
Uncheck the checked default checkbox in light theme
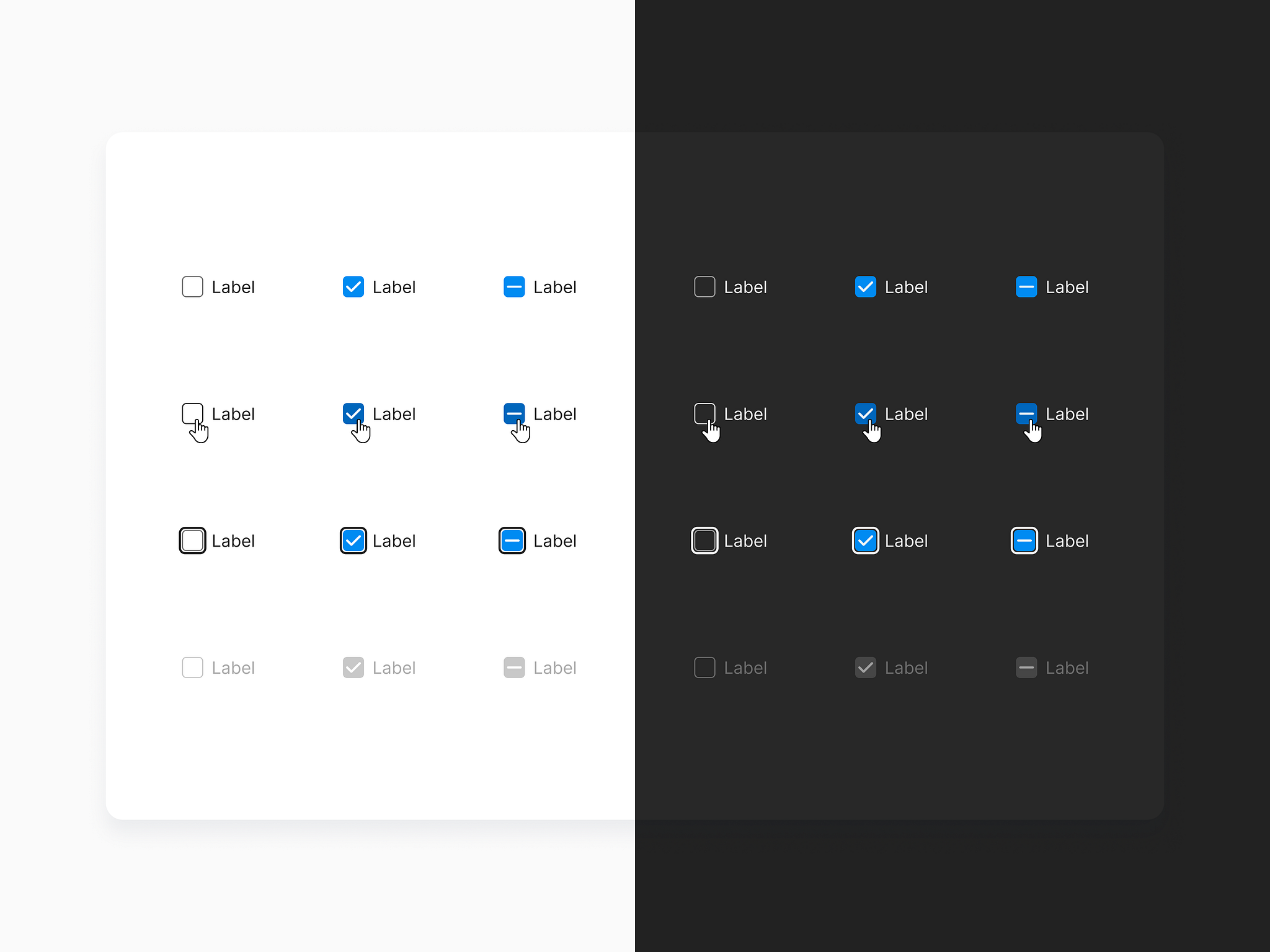pos(353,287)
